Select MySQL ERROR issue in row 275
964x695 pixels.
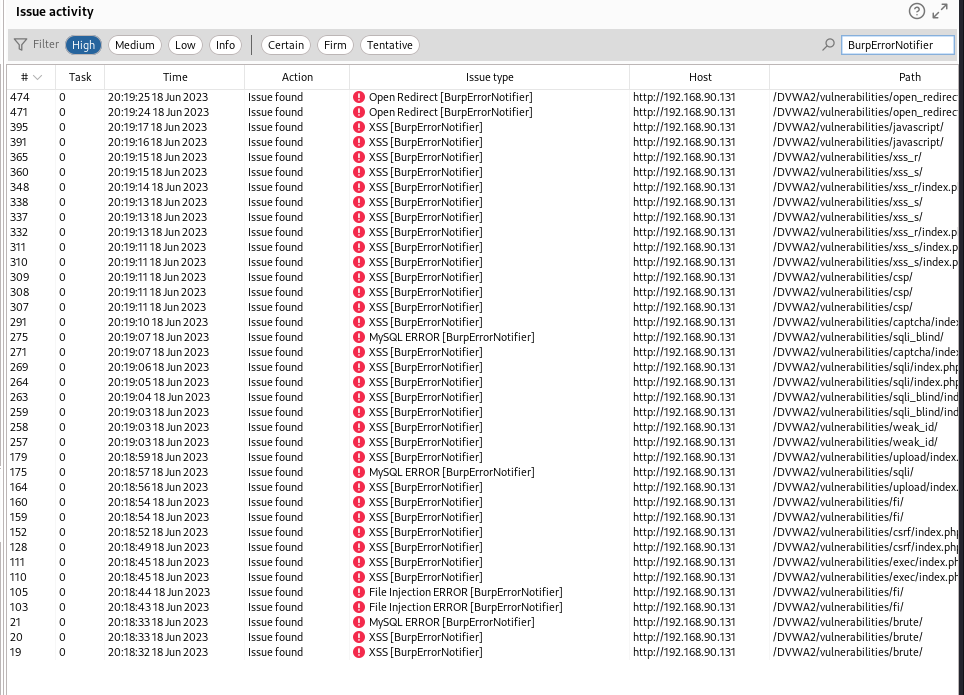[x=452, y=337]
